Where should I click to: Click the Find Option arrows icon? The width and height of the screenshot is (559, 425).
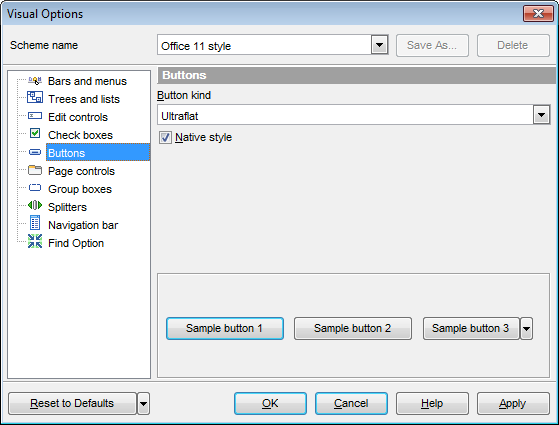click(35, 241)
